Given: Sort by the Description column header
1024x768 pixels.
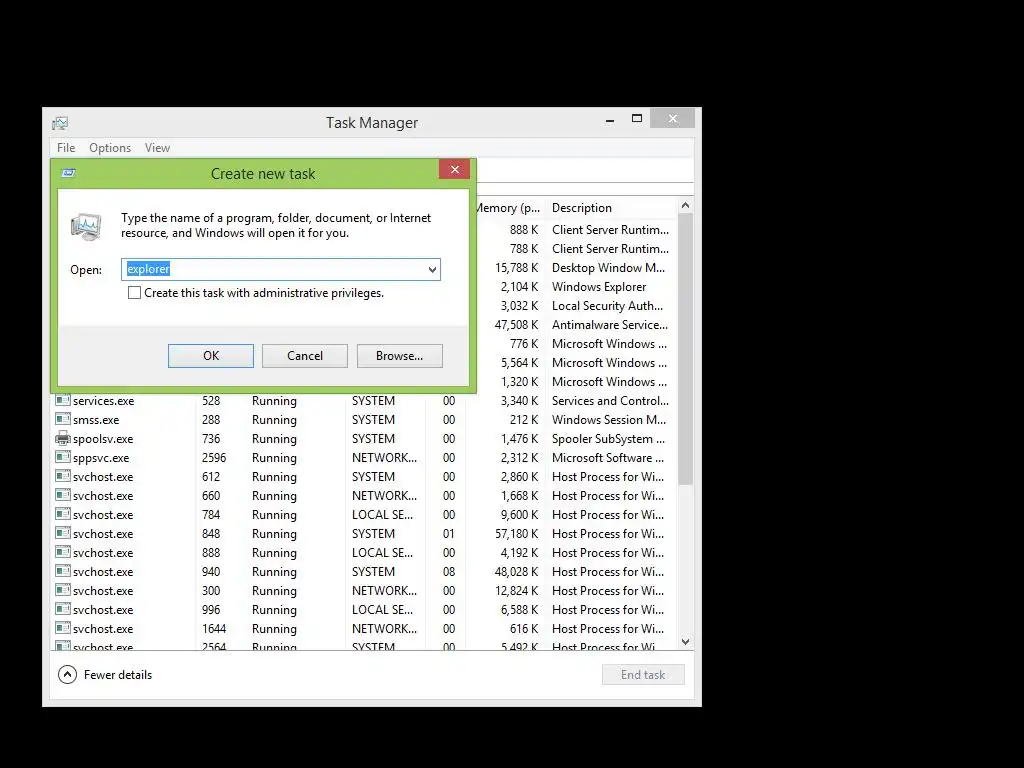Looking at the screenshot, I should 582,208.
